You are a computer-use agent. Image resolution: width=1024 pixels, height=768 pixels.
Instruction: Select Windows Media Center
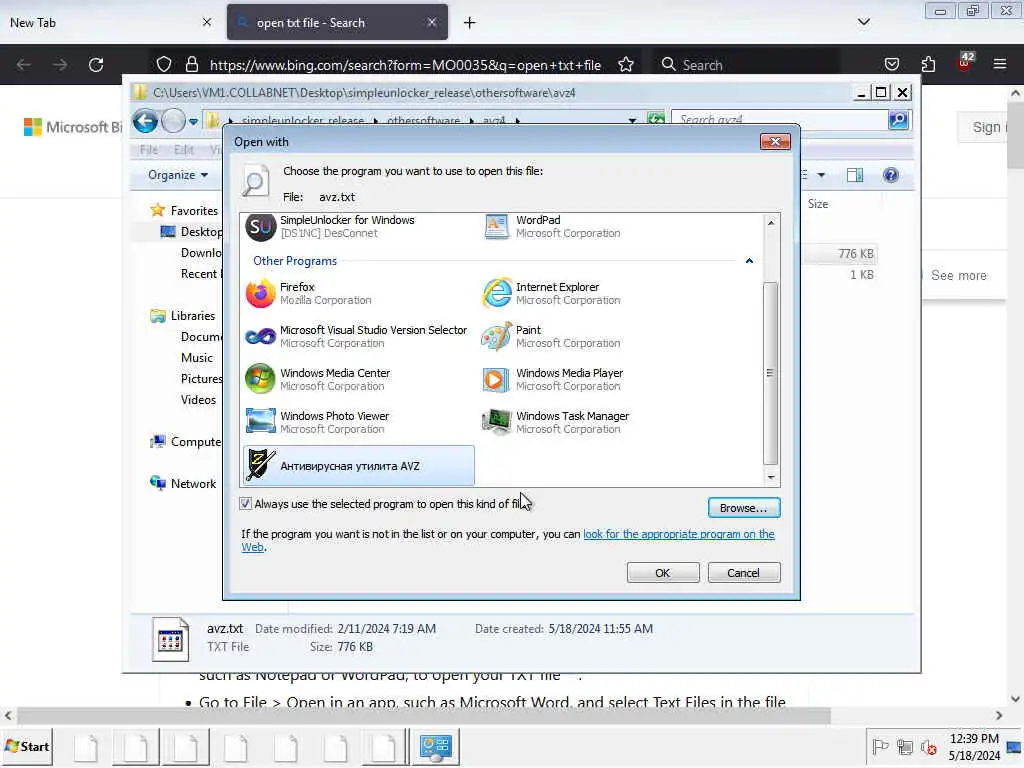coord(358,379)
